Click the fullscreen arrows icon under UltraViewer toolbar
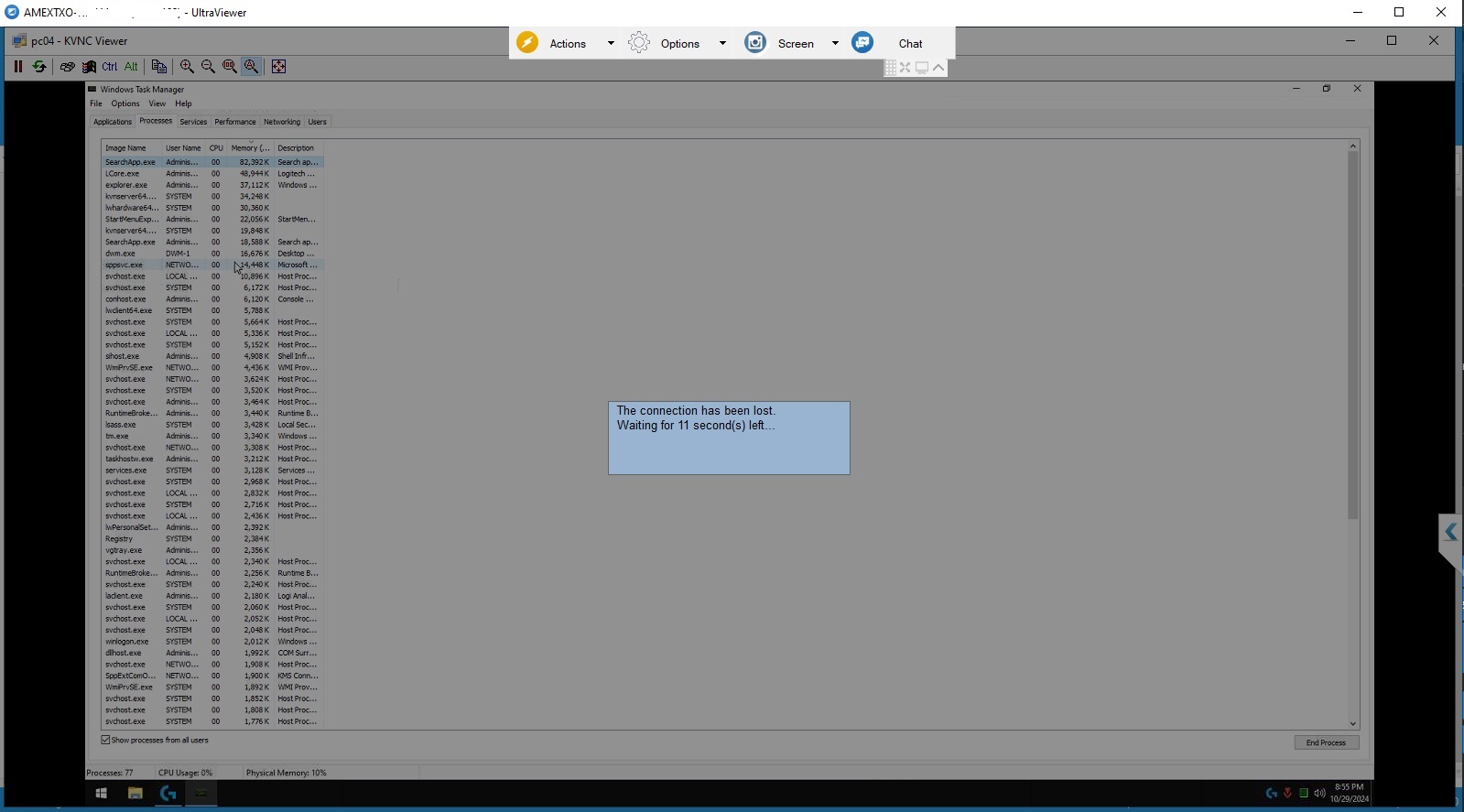 pos(906,68)
